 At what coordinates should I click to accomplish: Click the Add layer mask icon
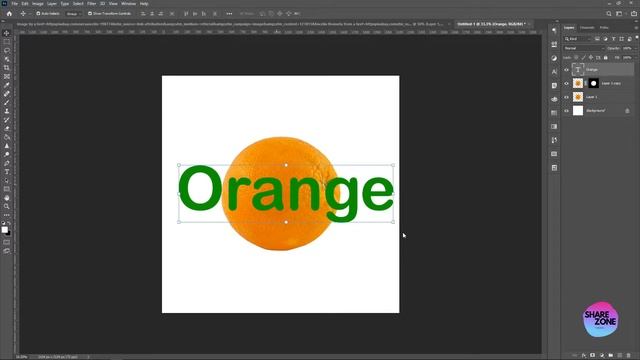click(x=593, y=356)
